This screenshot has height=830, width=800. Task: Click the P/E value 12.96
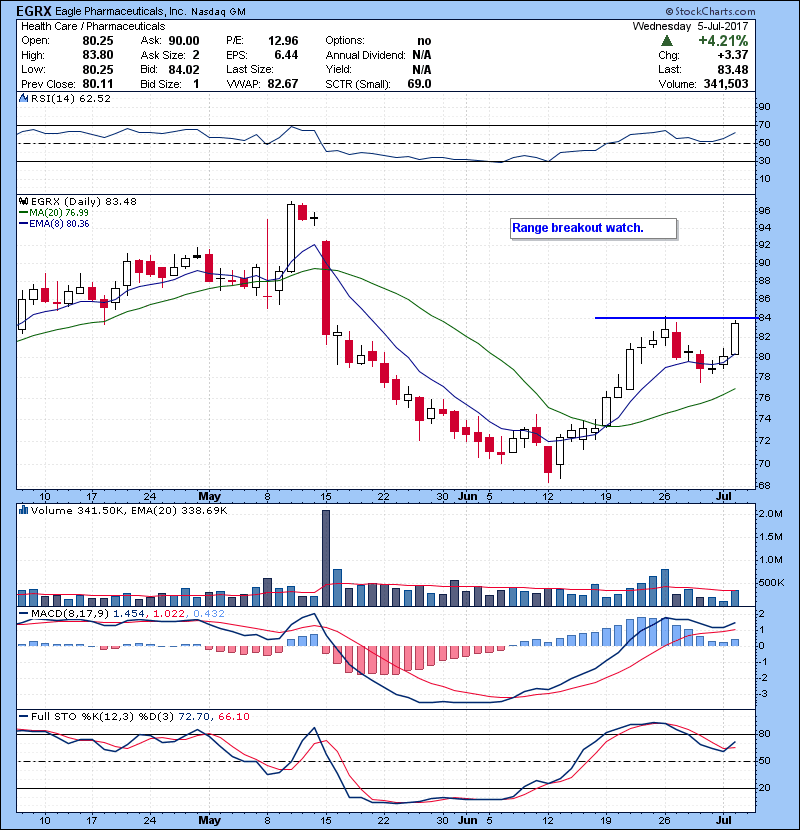coord(283,41)
